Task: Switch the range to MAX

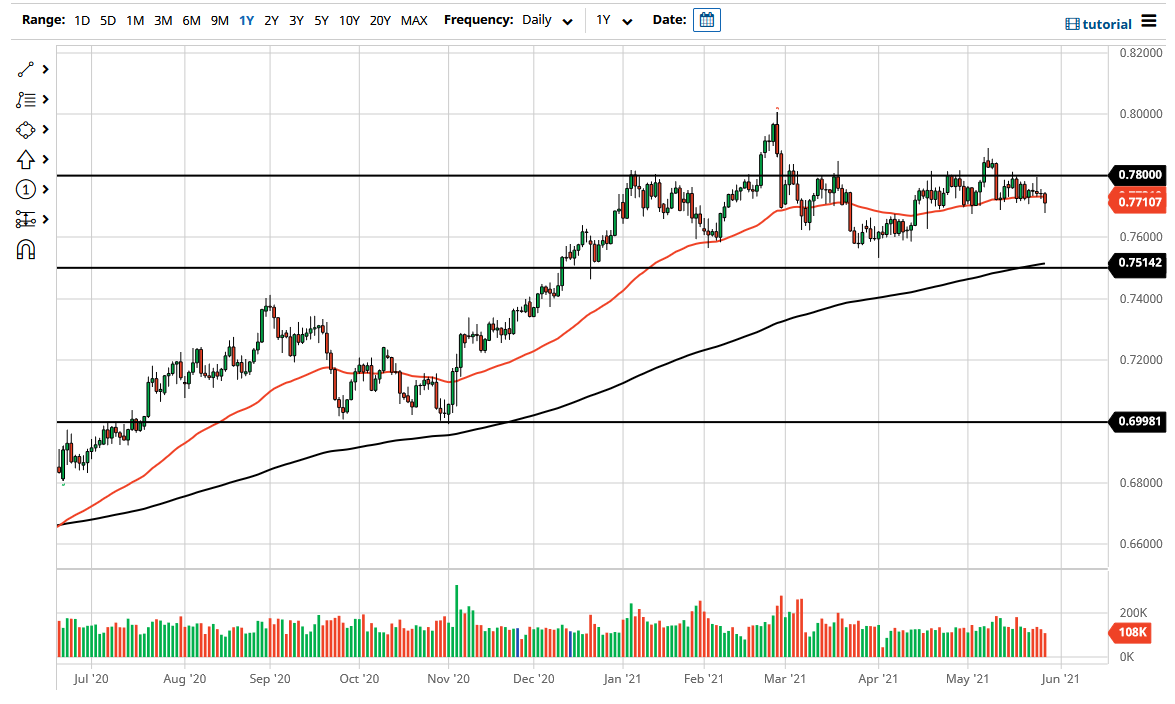Action: tap(414, 20)
